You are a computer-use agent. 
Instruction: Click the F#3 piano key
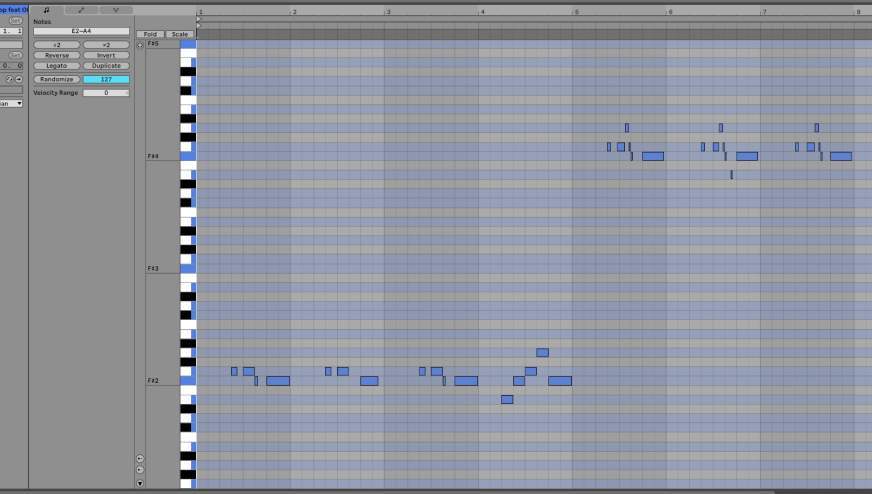coord(188,269)
